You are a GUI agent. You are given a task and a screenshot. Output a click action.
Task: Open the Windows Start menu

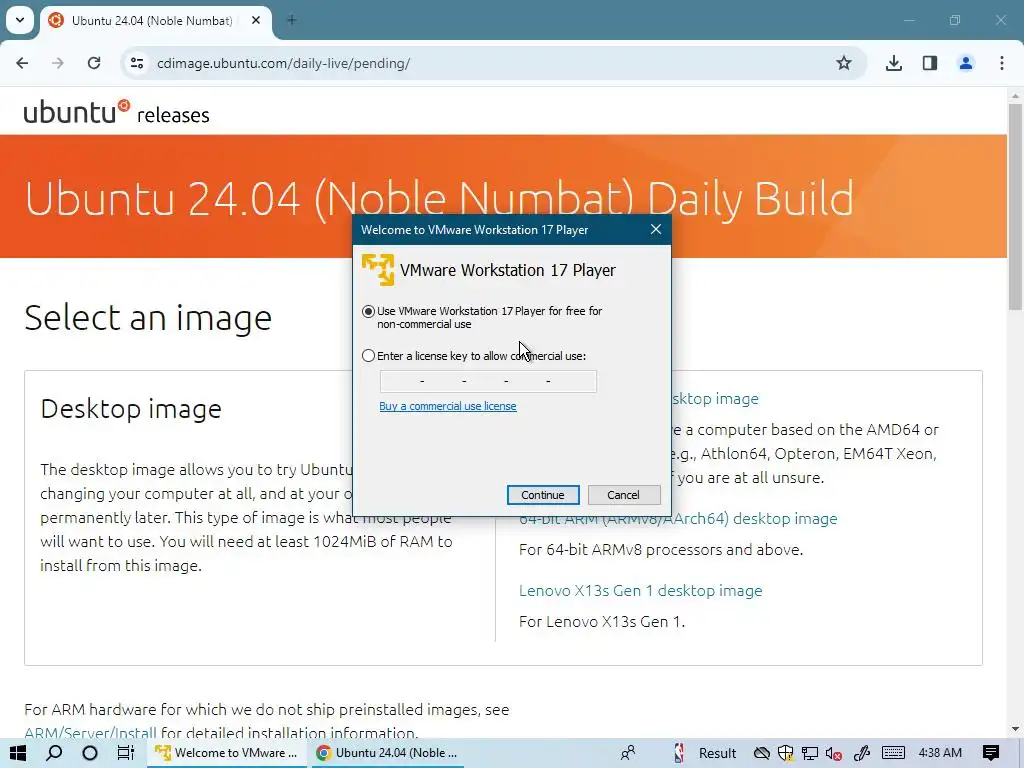[x=18, y=753]
